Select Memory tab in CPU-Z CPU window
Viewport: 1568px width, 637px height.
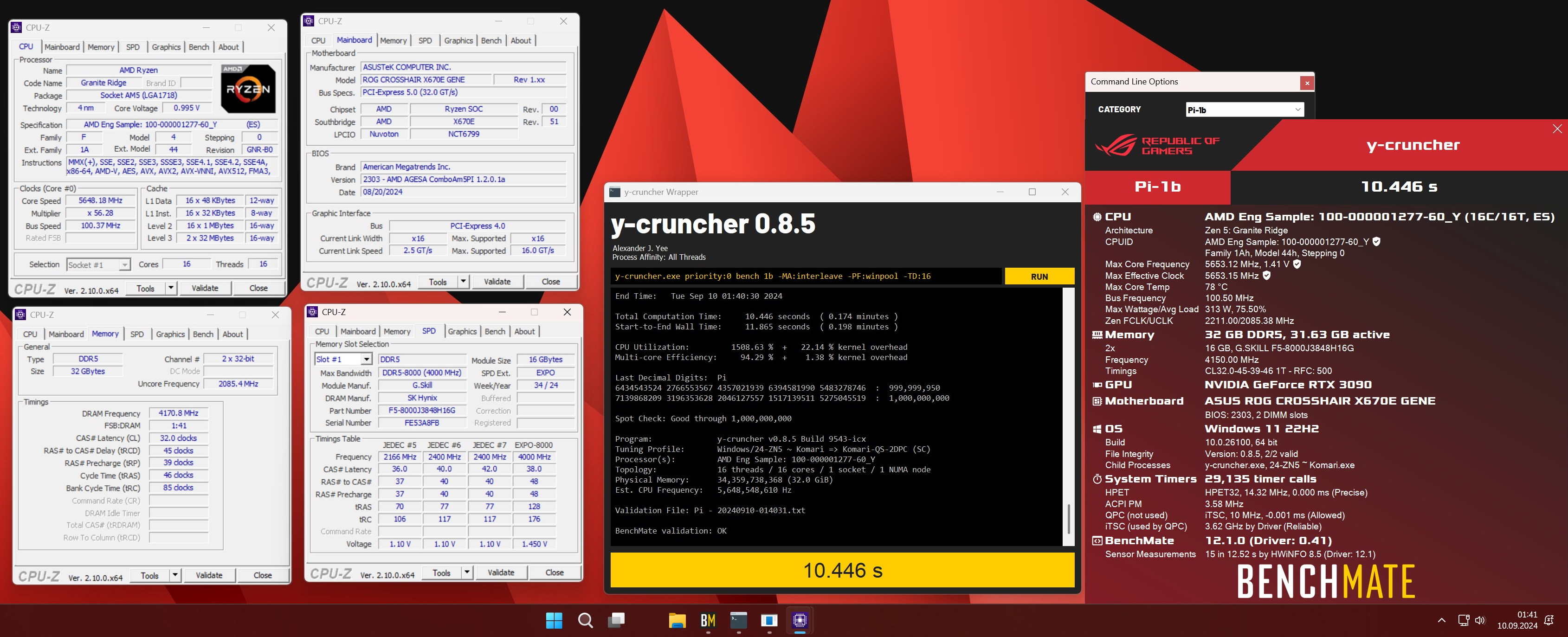[x=100, y=47]
